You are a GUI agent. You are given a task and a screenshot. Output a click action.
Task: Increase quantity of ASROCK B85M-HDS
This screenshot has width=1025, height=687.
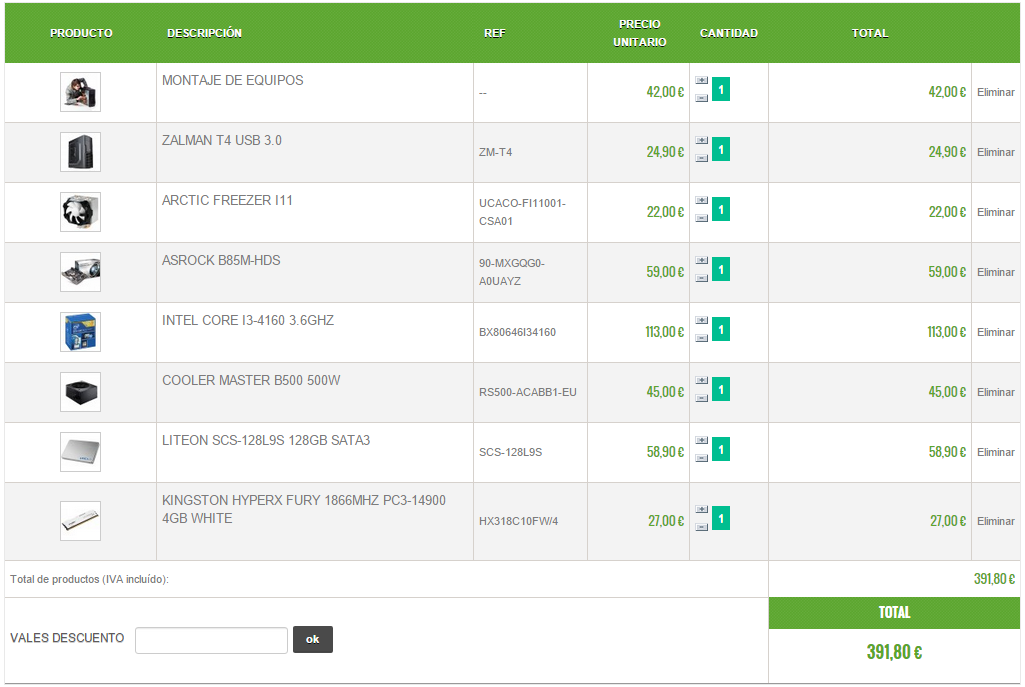tap(701, 261)
